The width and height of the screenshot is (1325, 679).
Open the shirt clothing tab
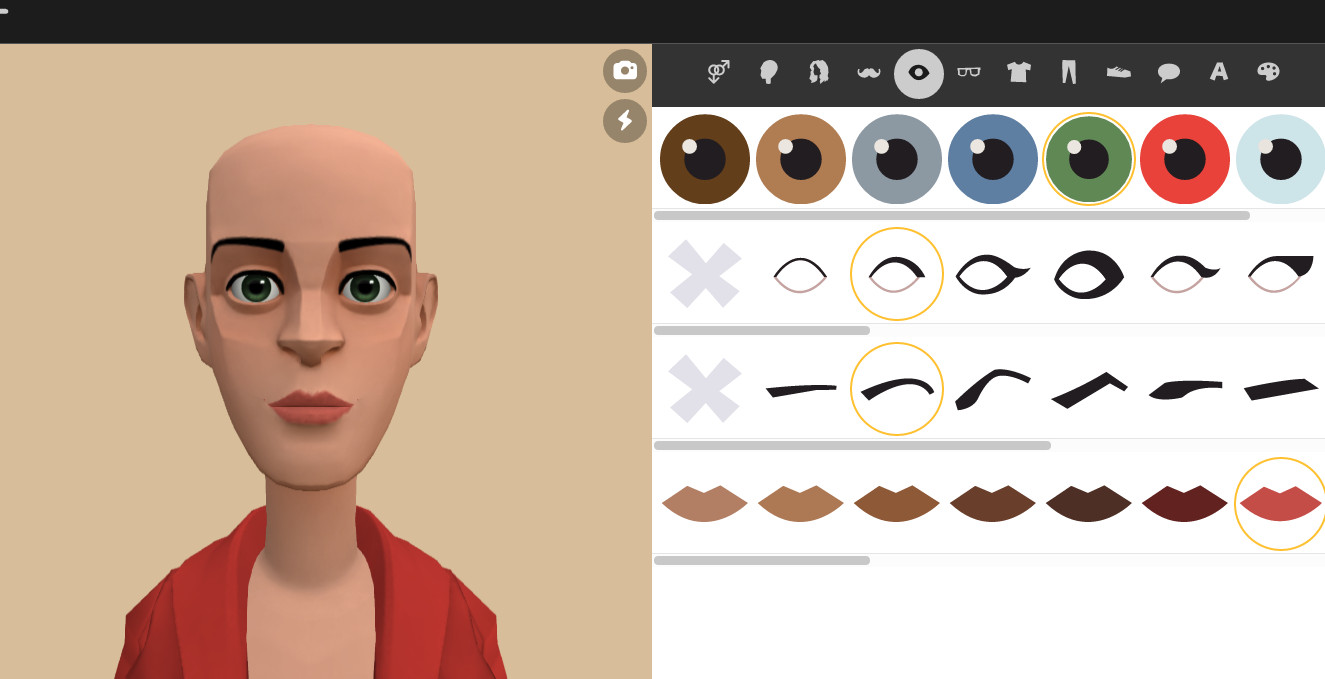1018,72
